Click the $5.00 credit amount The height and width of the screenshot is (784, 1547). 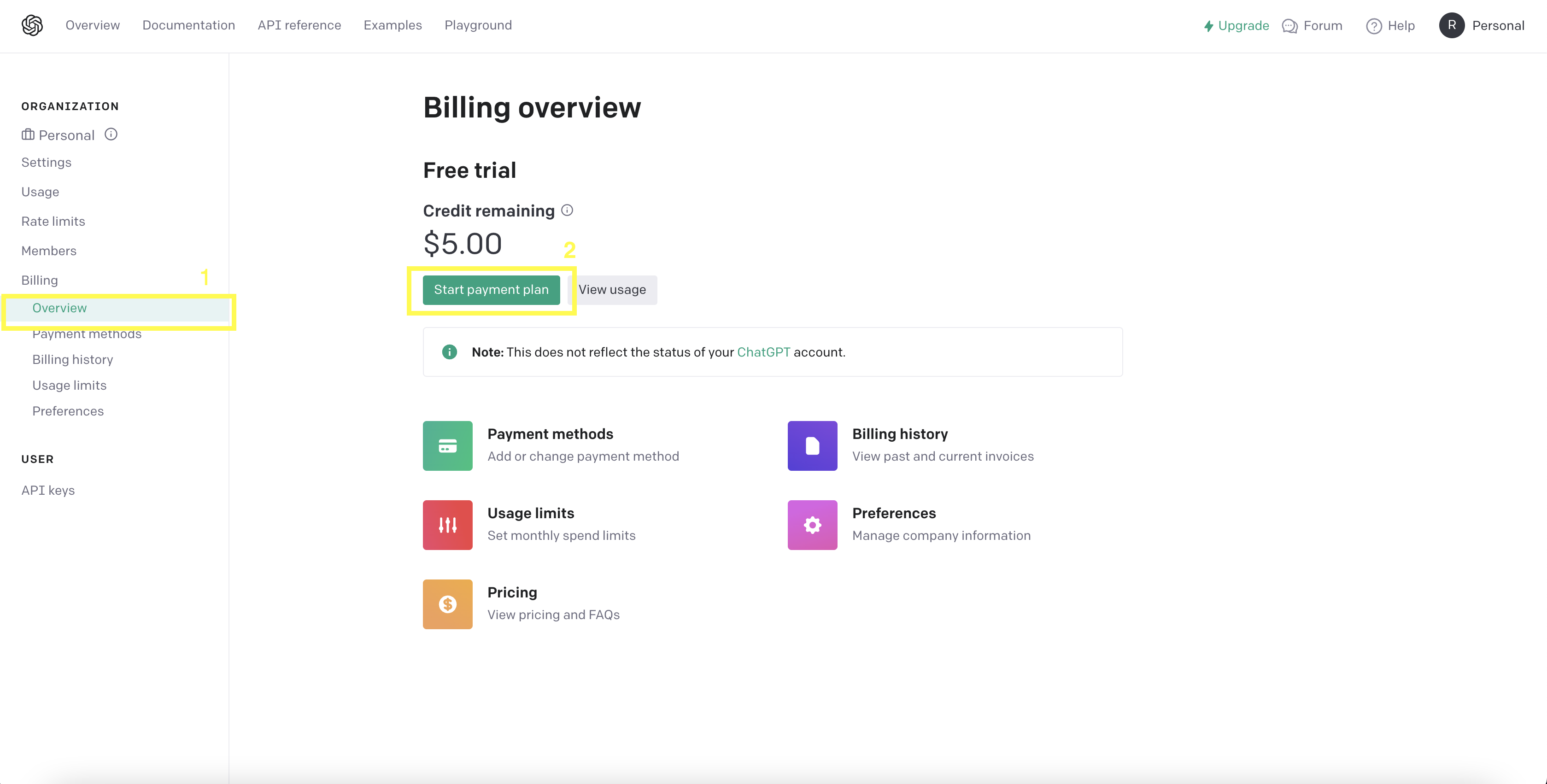463,244
